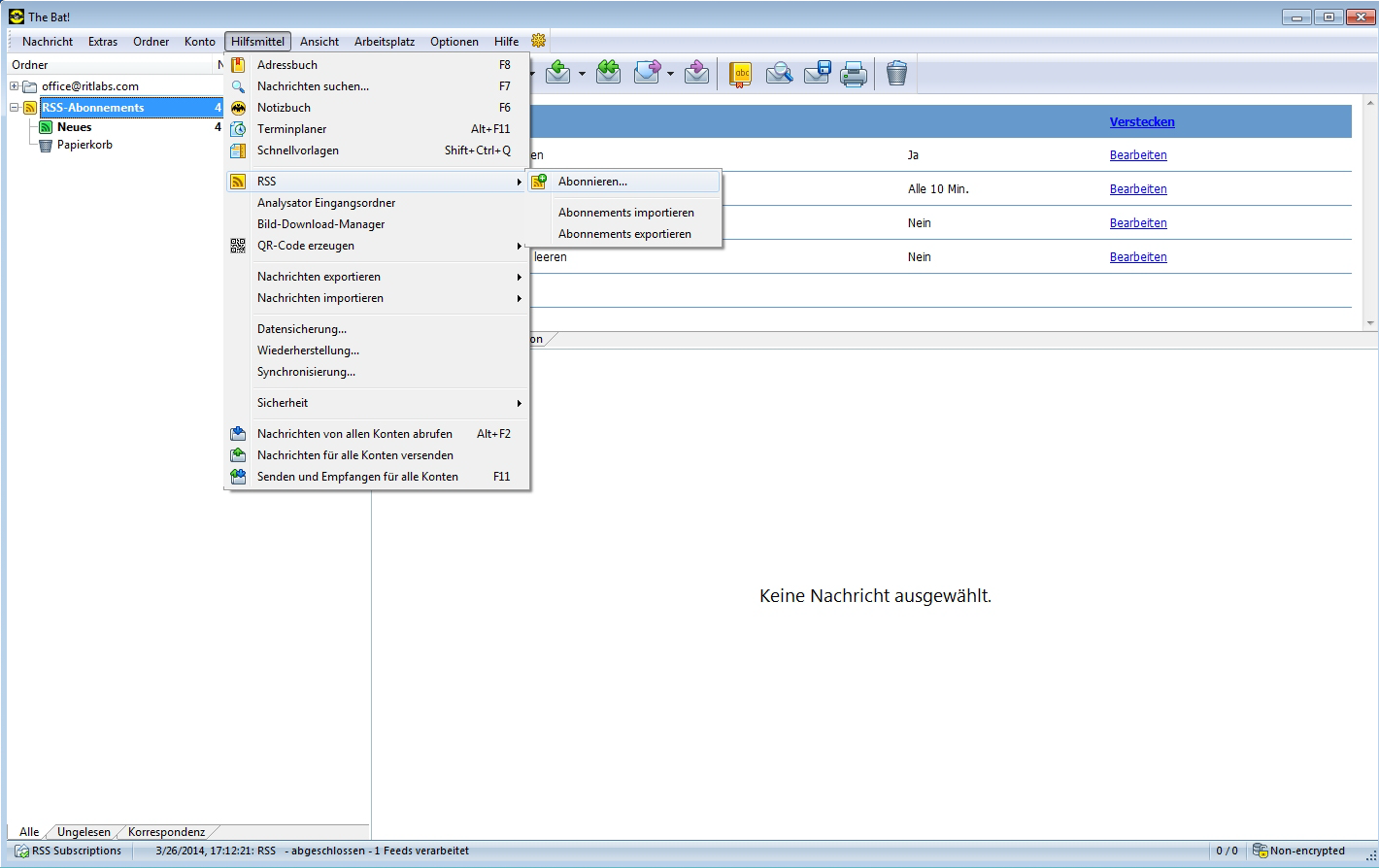Click the Forward message toolbar icon

pyautogui.click(x=648, y=73)
